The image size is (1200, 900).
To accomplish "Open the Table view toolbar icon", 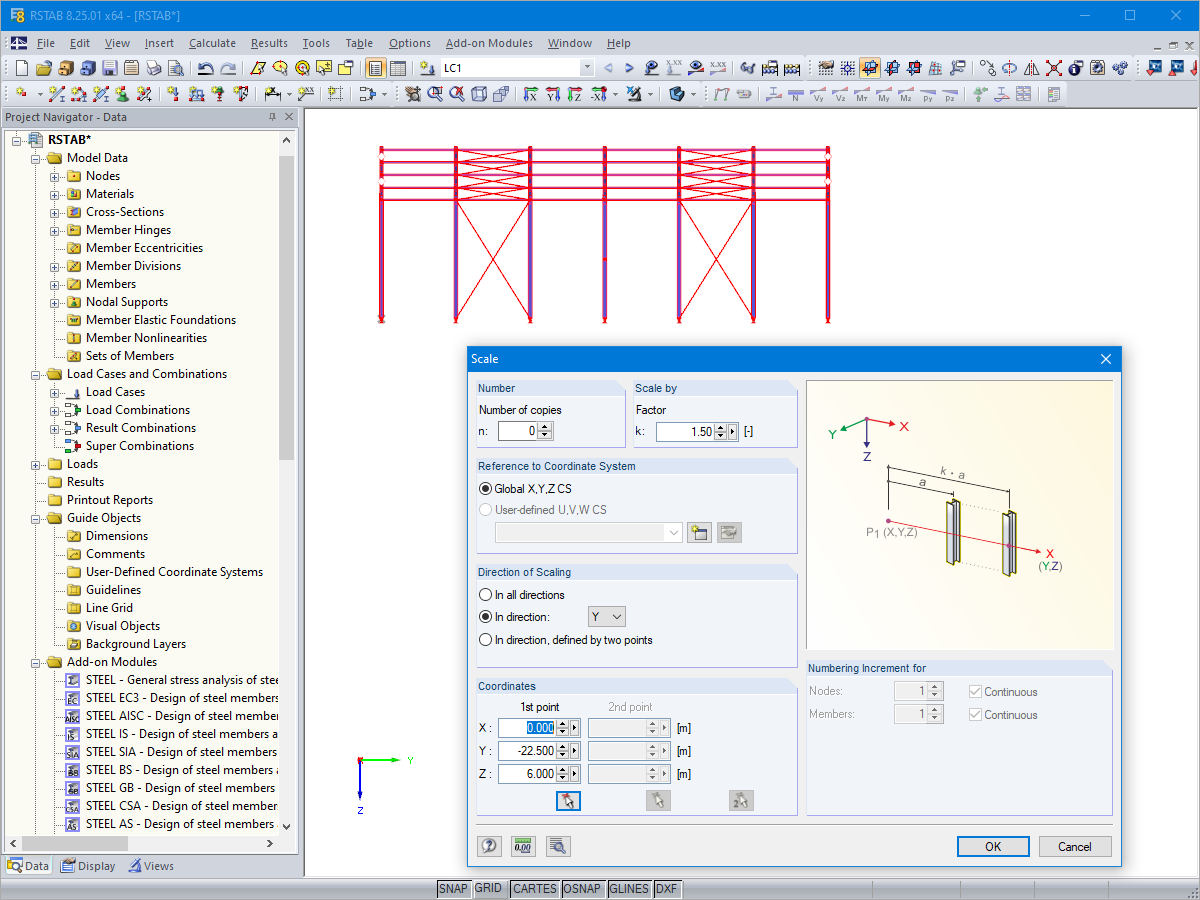I will [x=398, y=68].
